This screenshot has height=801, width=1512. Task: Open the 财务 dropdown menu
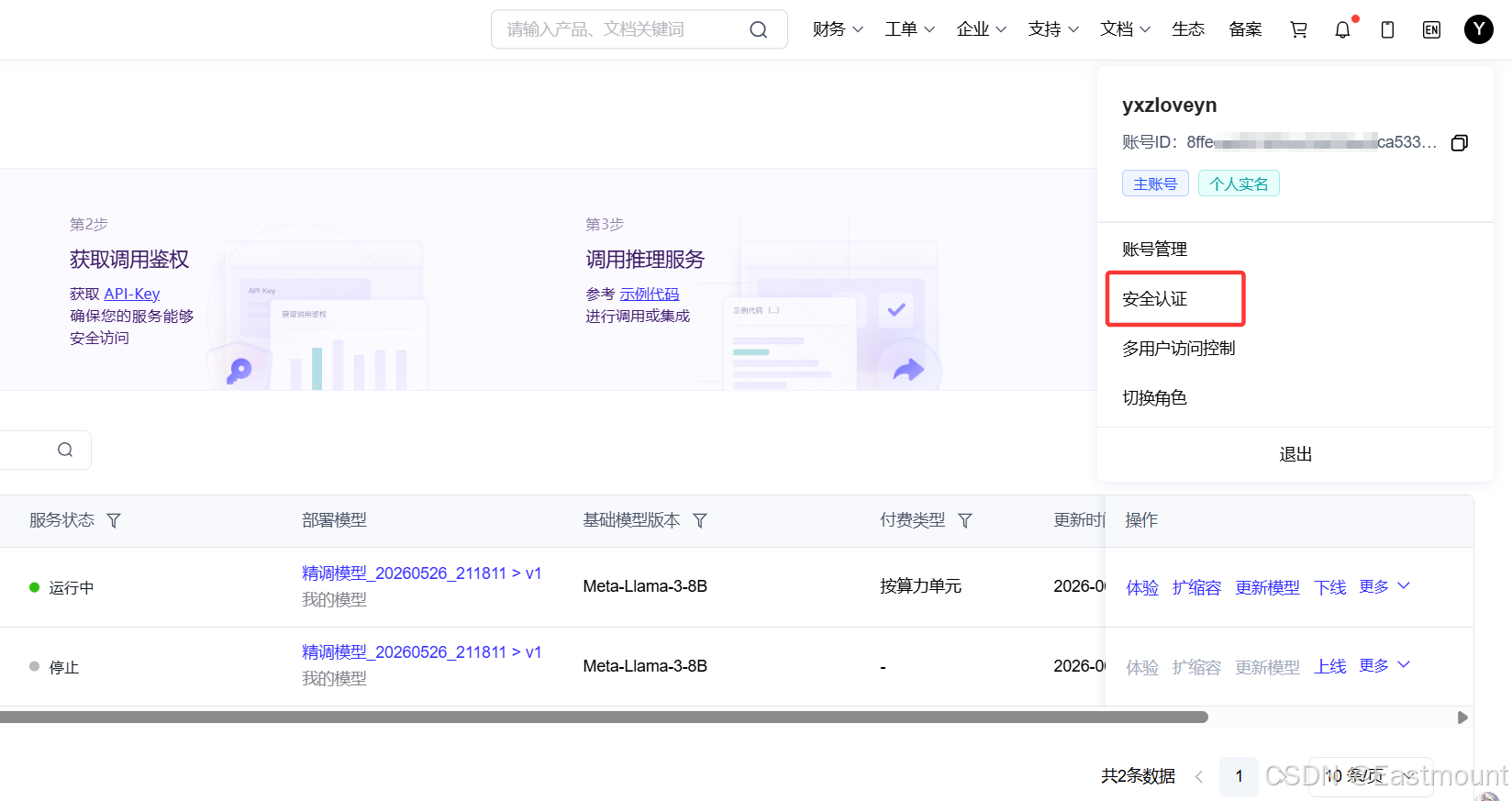point(838,29)
